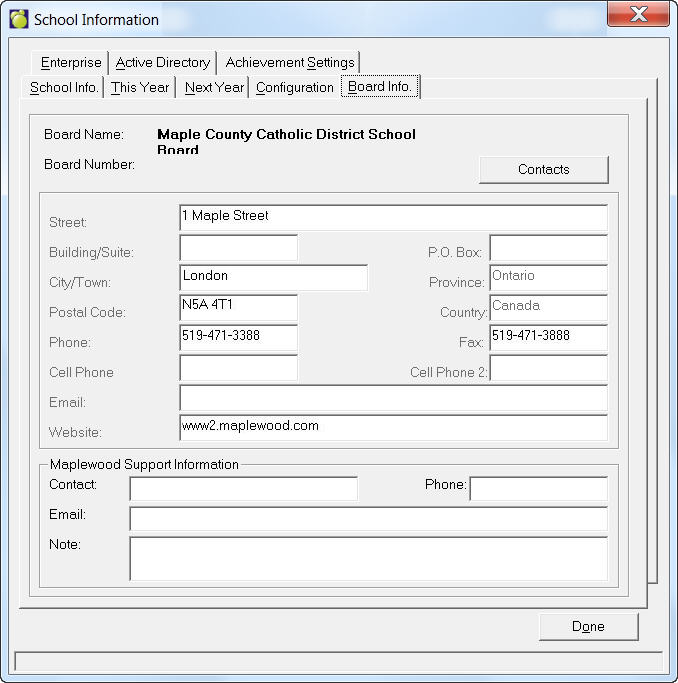Open the Enterprise tab
678x683 pixels.
click(x=71, y=62)
